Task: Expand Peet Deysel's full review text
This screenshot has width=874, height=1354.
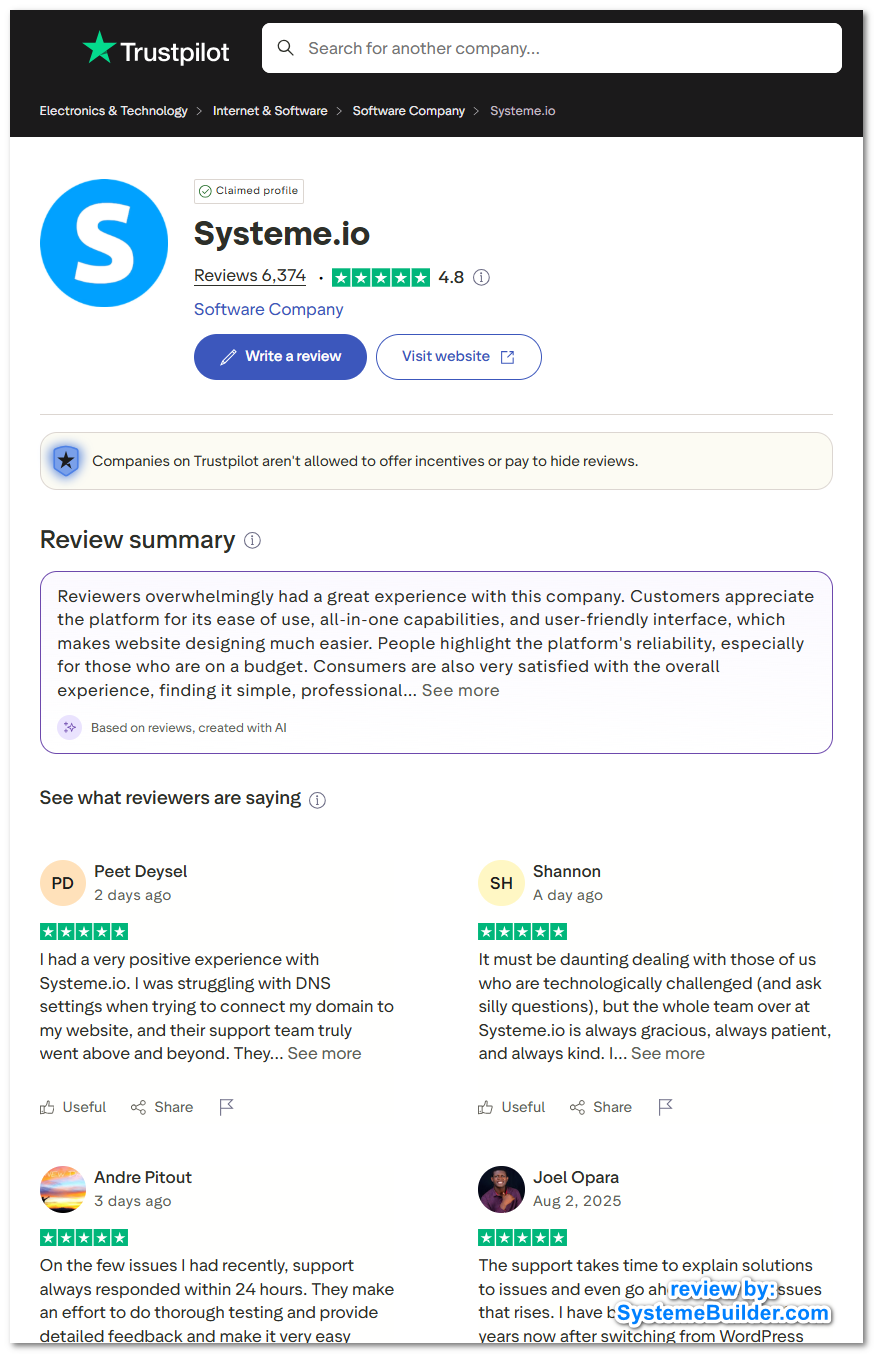Action: [x=324, y=1053]
